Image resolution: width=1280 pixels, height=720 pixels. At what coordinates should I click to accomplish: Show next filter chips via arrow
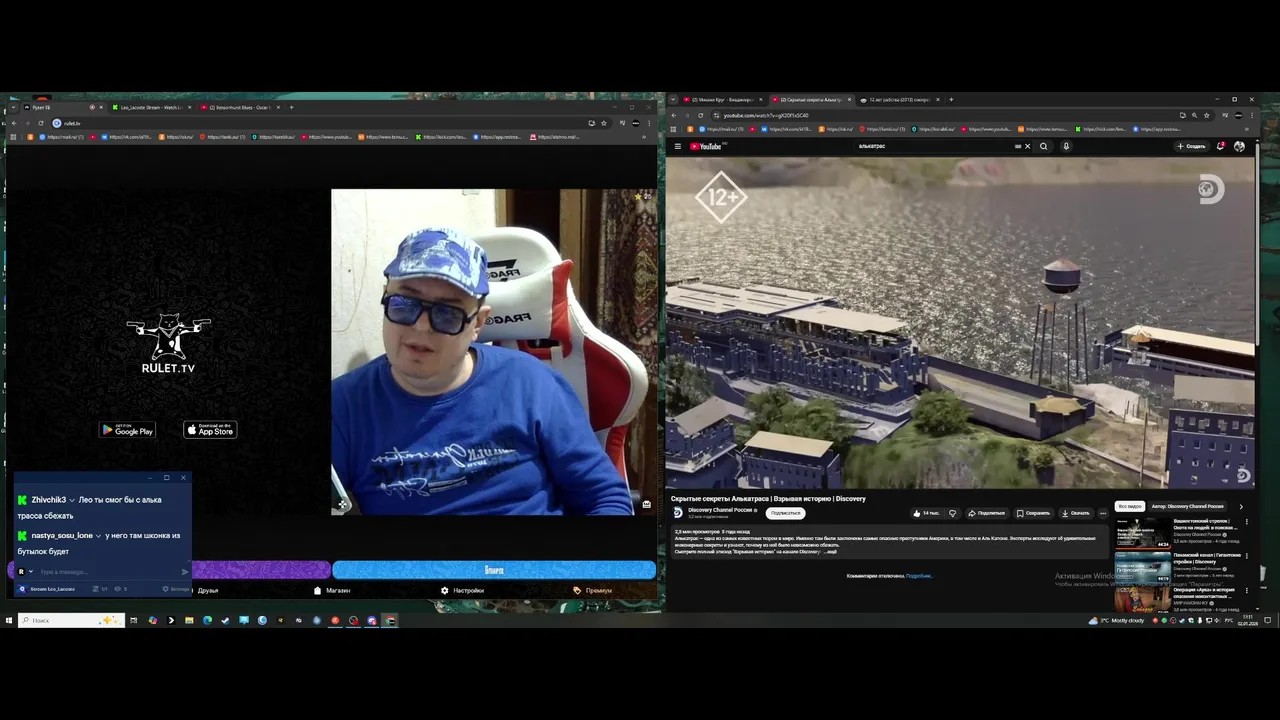(1241, 506)
